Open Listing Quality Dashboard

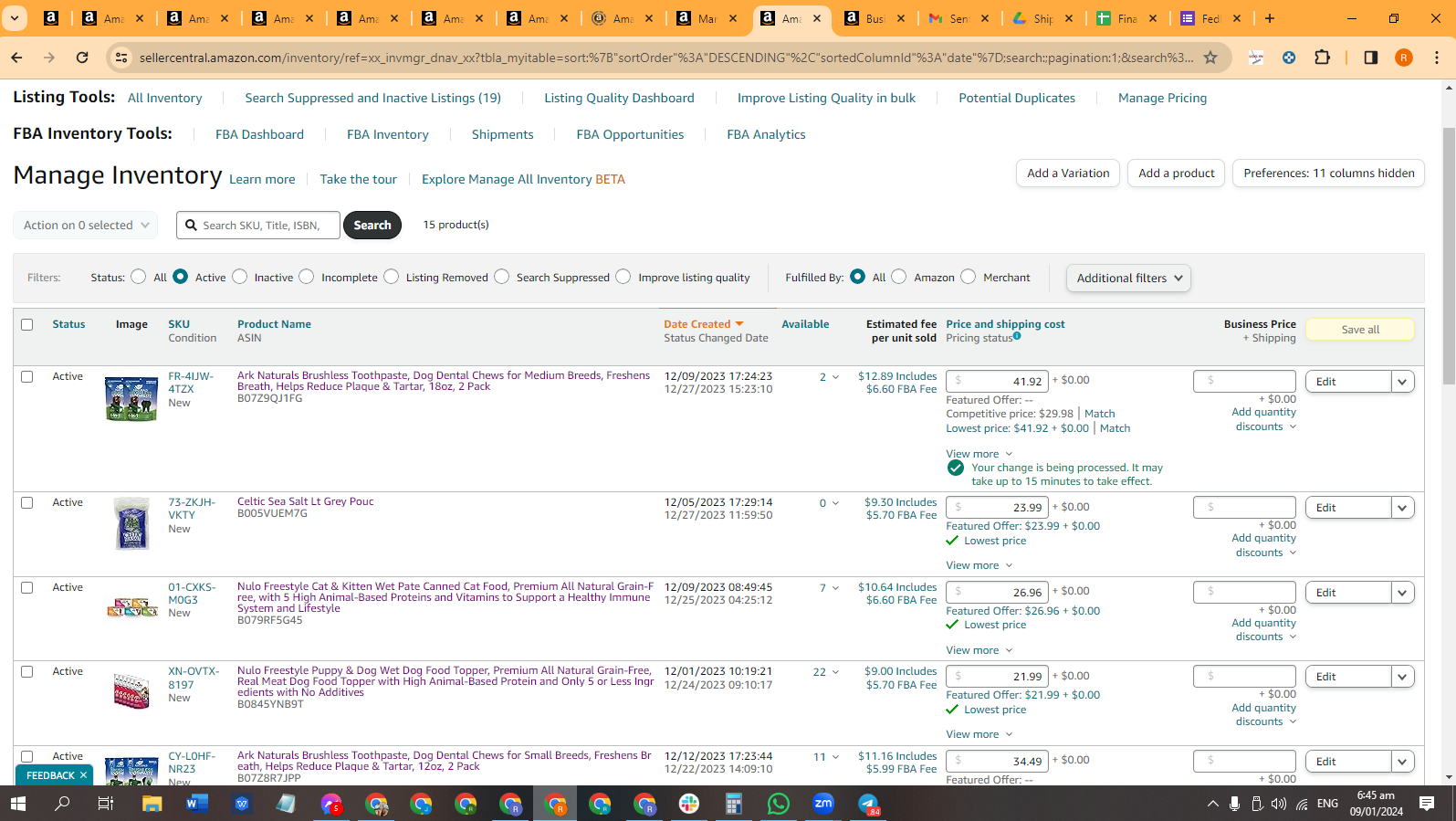[x=619, y=98]
